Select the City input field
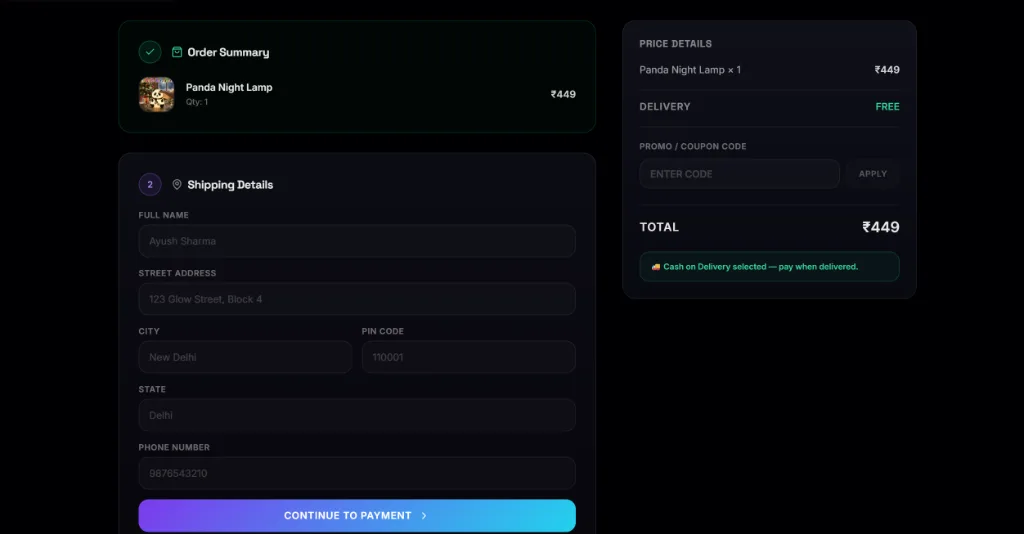 245,357
